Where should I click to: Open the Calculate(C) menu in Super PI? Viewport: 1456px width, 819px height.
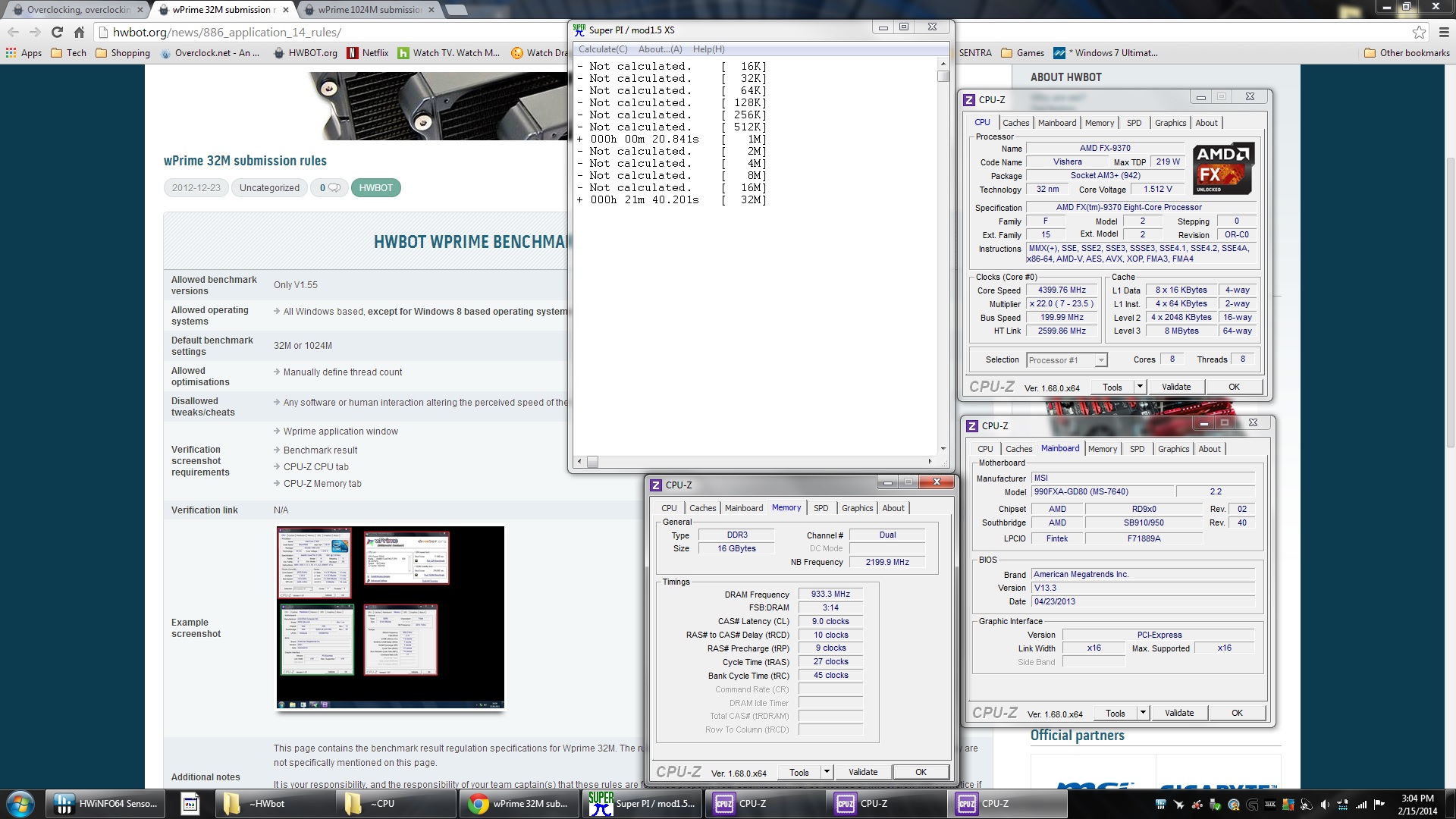[x=603, y=49]
